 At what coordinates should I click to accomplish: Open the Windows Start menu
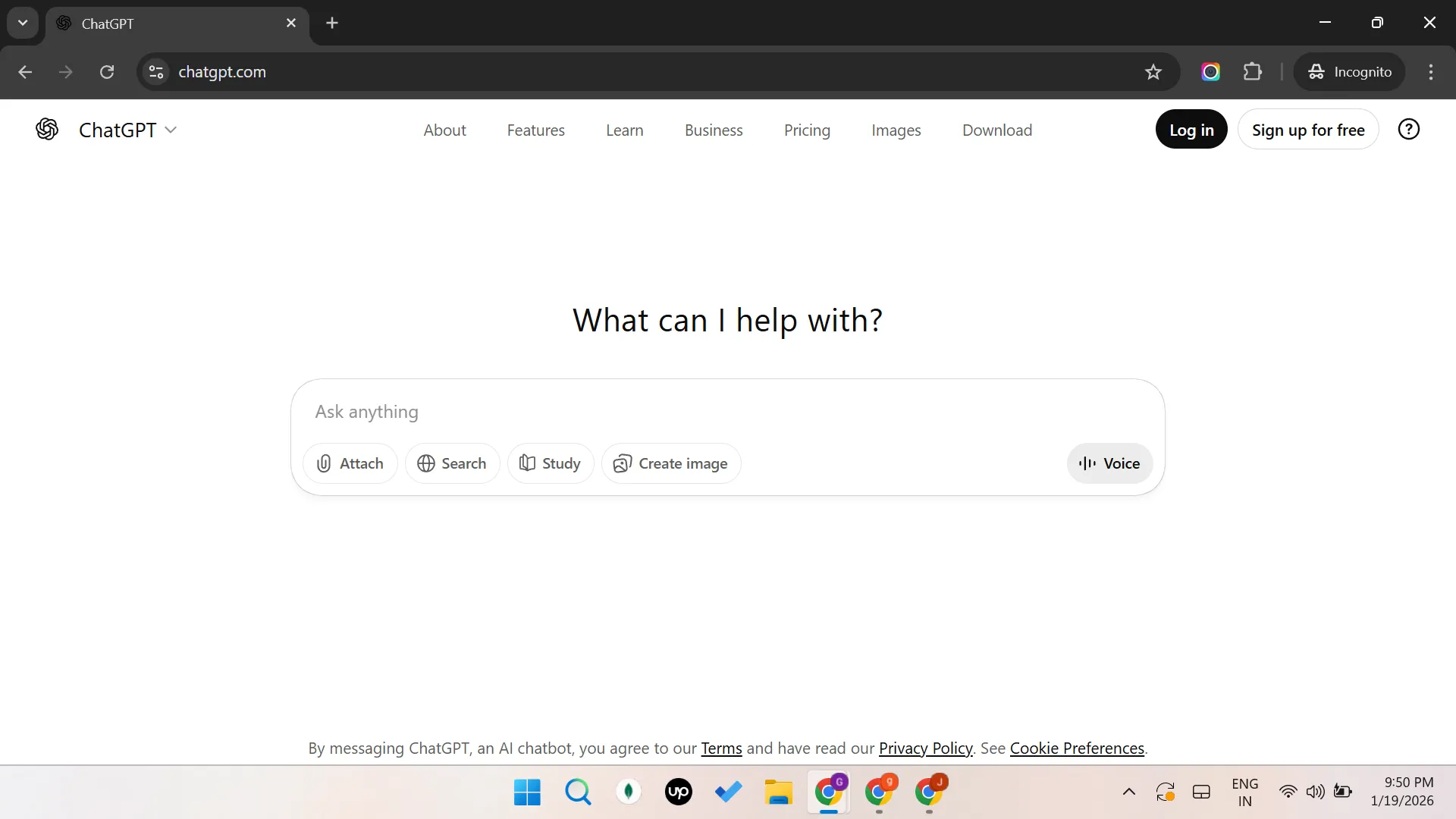526,792
